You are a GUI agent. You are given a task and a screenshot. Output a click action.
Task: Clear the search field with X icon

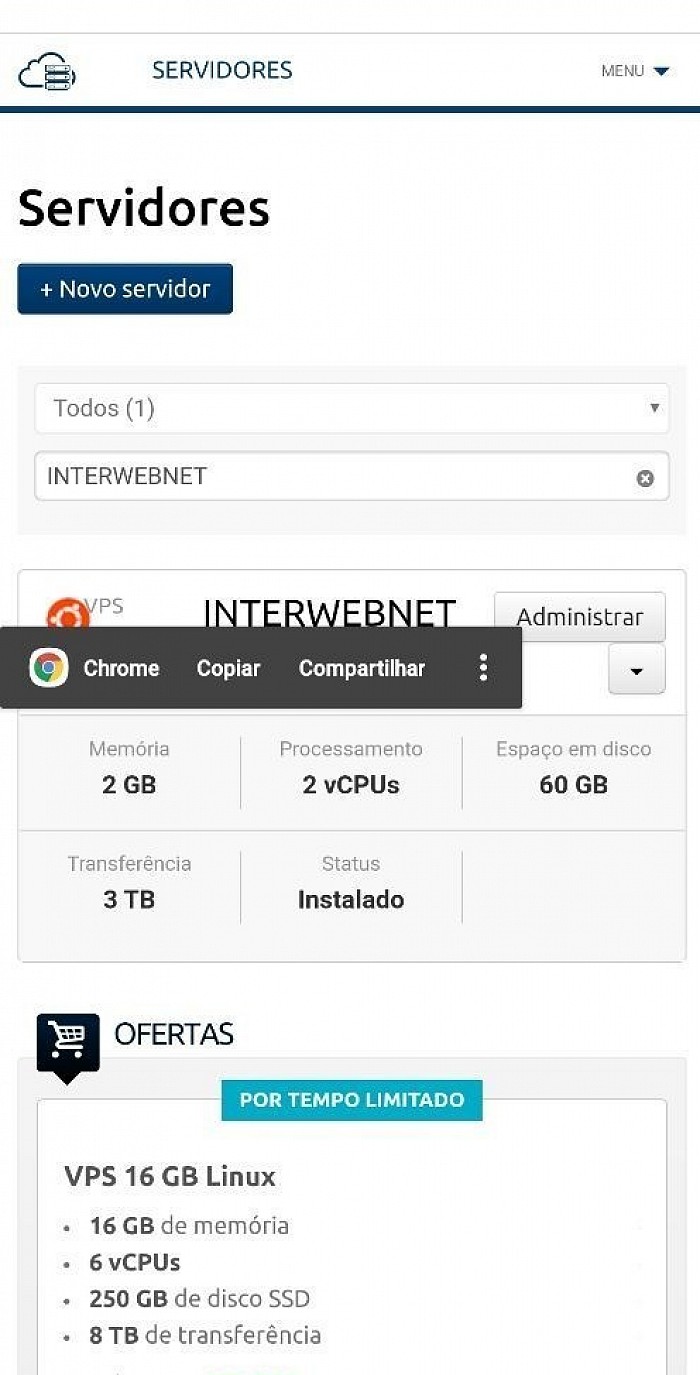coord(645,478)
